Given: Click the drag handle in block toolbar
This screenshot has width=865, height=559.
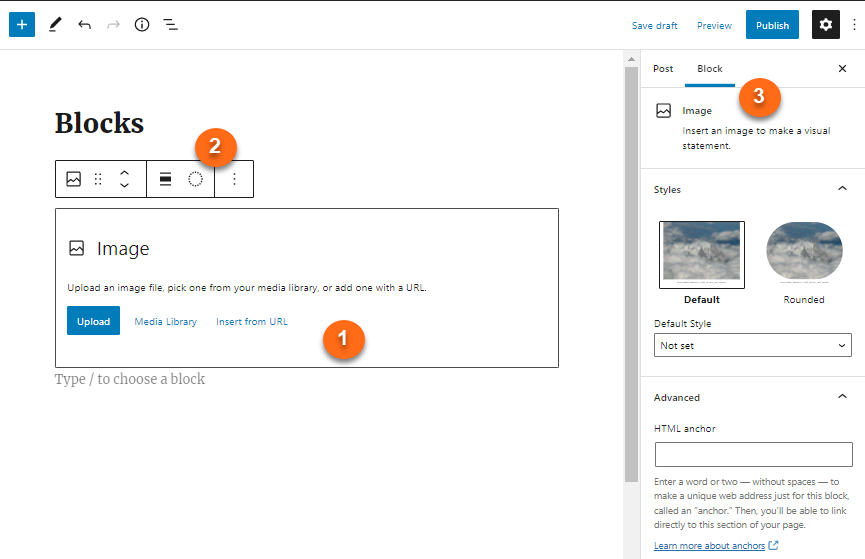Looking at the screenshot, I should click(98, 179).
